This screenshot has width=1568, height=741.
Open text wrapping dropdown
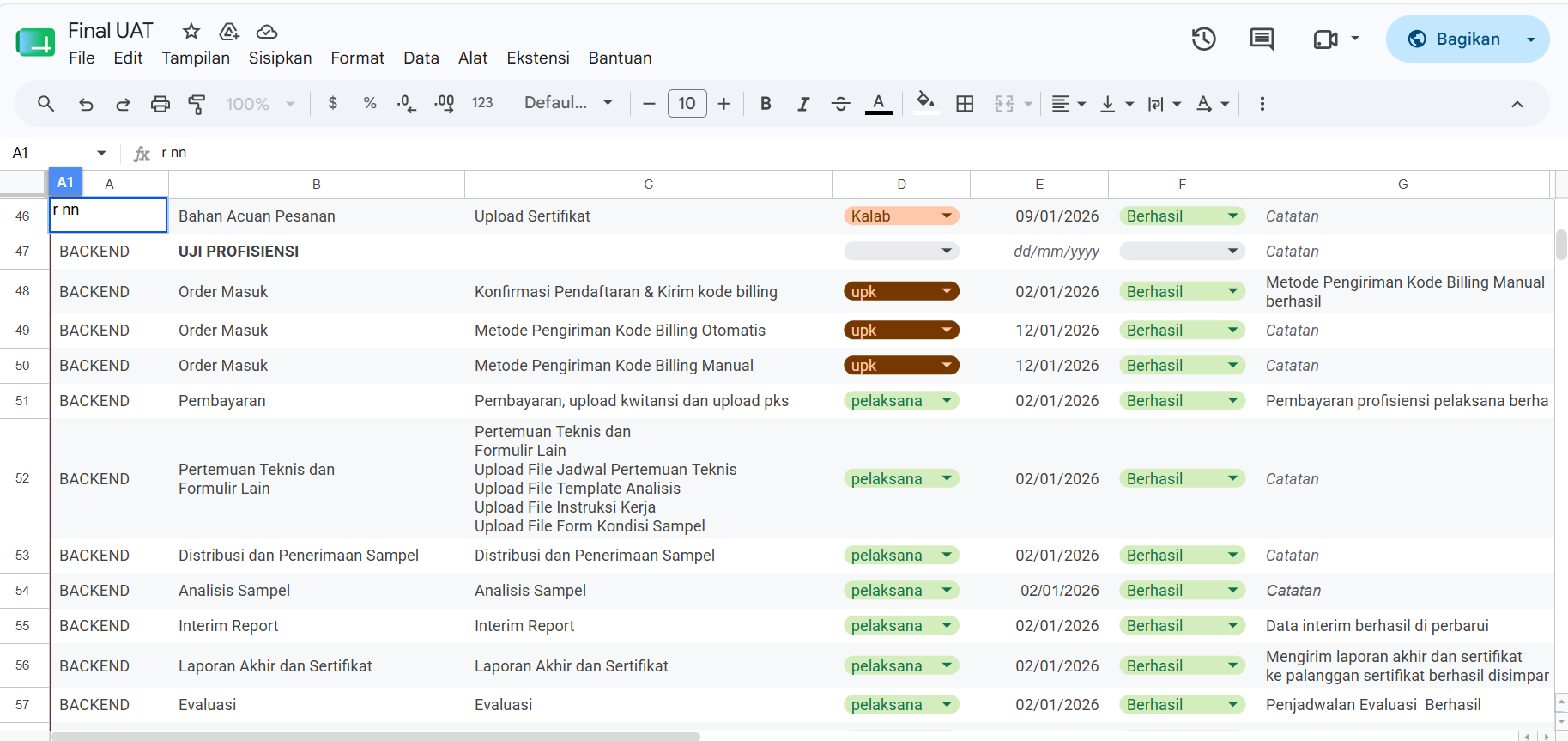point(1165,104)
